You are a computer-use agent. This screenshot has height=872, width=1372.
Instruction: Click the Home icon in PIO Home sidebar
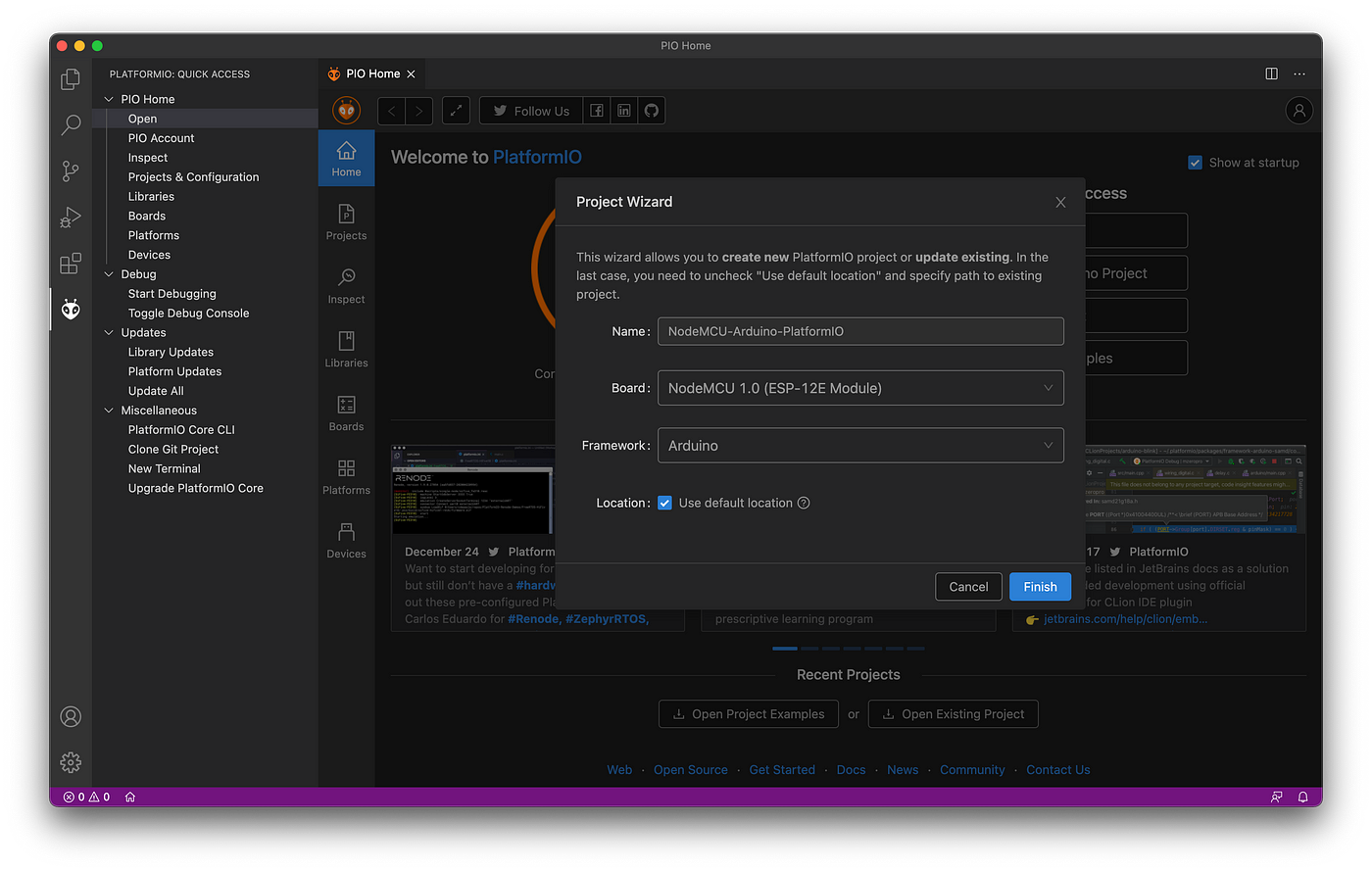pos(347,159)
